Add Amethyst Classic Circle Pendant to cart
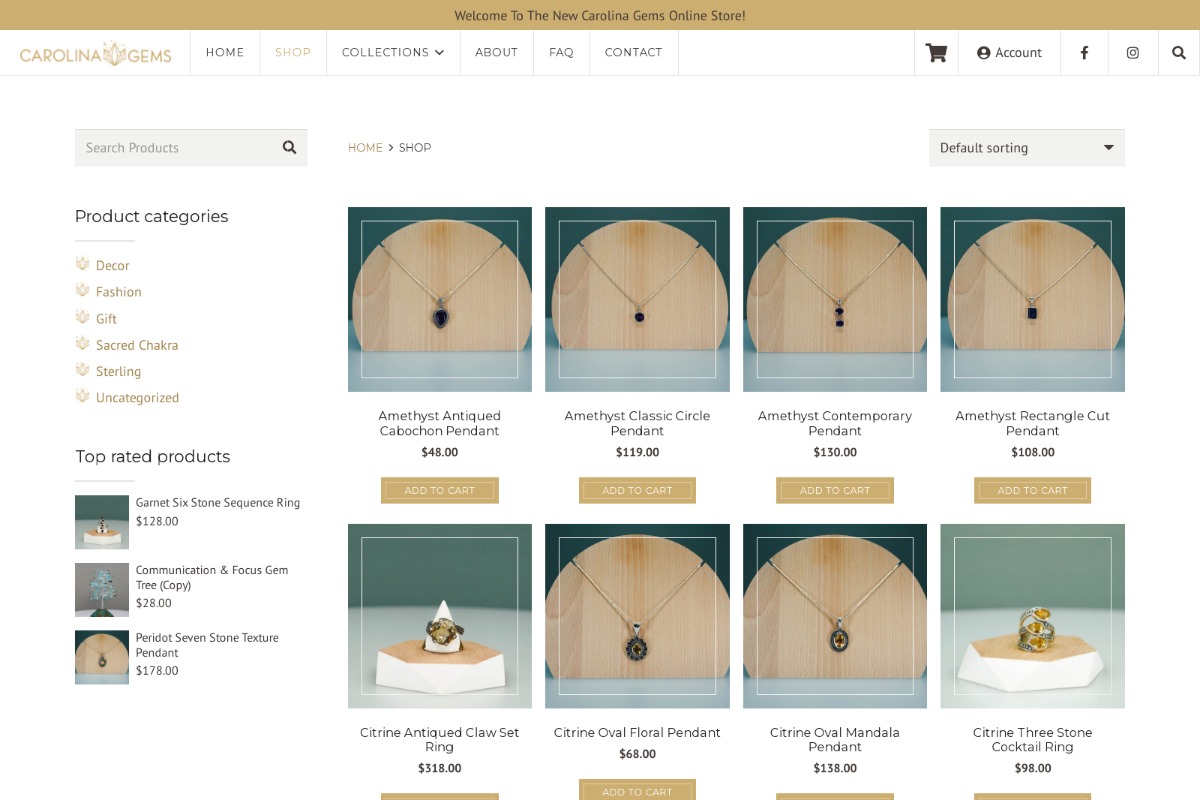Screen dimensions: 1200x800 pos(637,490)
